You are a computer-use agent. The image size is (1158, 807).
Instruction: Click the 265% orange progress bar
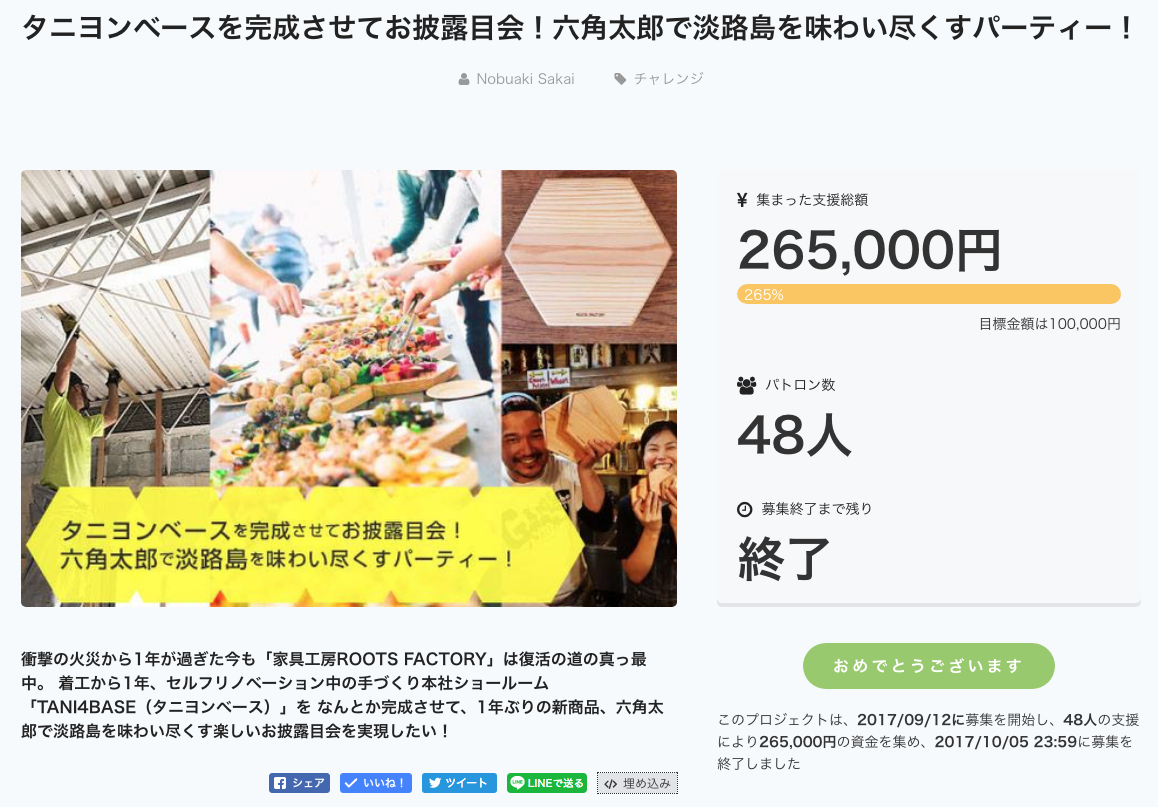(928, 294)
